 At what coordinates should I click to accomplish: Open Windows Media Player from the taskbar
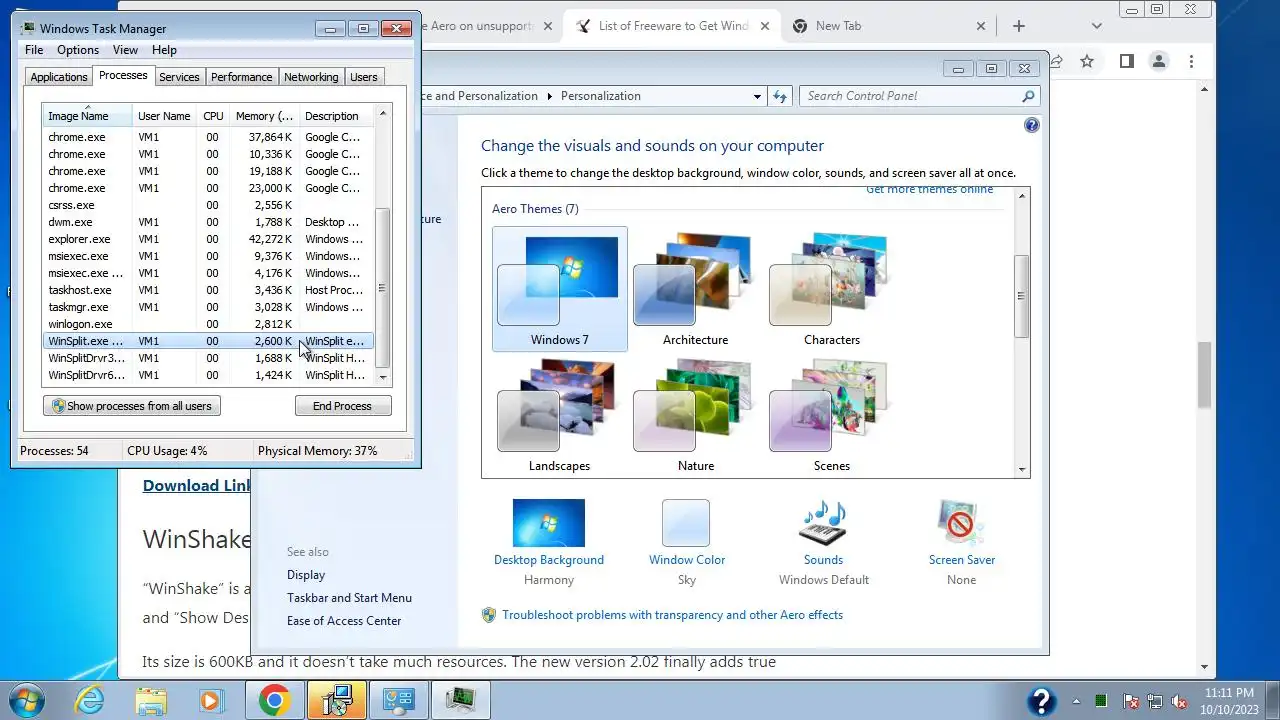click(213, 700)
